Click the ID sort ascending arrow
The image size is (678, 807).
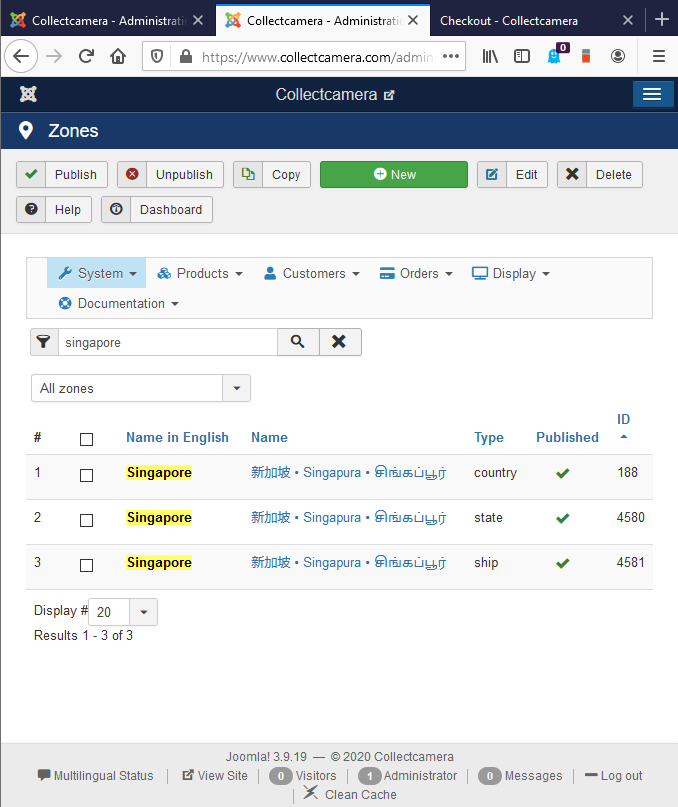point(624,437)
